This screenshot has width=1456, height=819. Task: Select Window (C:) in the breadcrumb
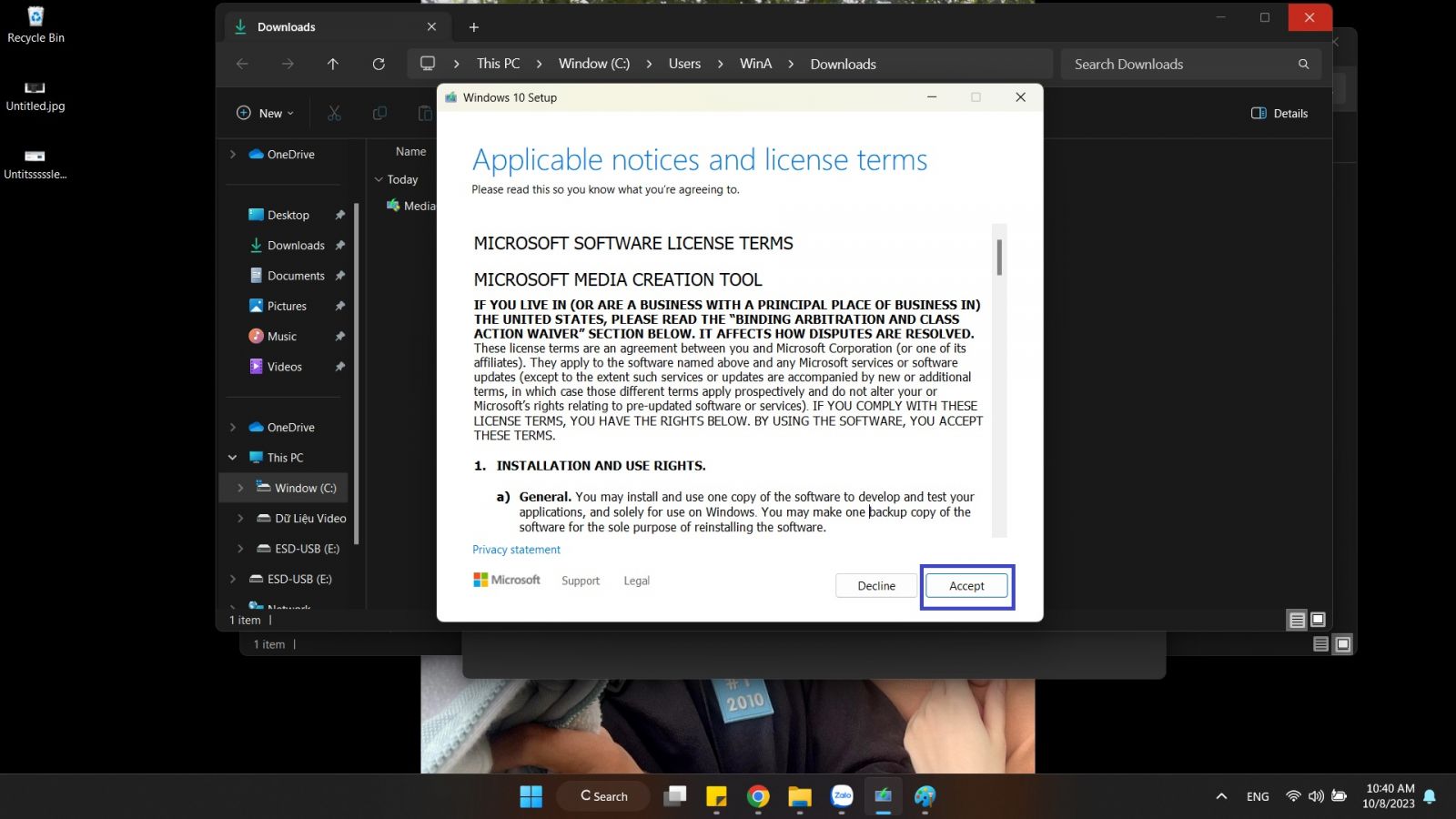(593, 64)
